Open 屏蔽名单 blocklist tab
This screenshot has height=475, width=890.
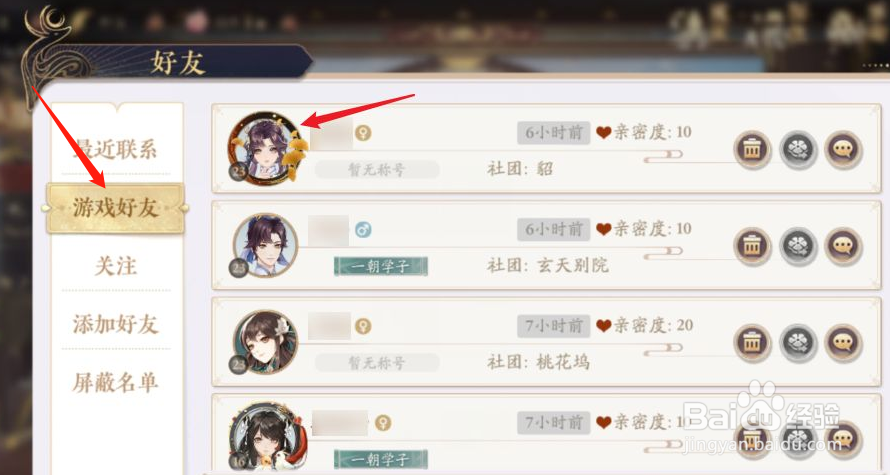(x=116, y=382)
